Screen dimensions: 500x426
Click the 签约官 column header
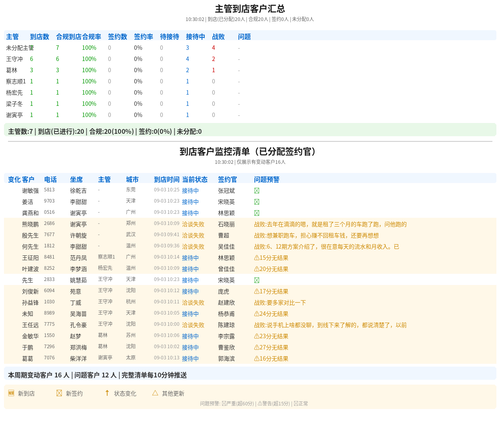pyautogui.click(x=227, y=180)
